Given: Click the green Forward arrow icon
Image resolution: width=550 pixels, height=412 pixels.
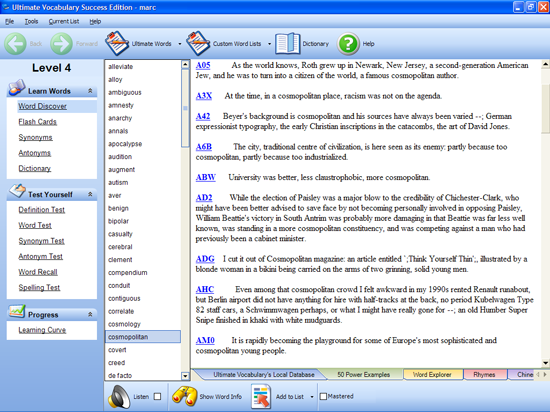Looking at the screenshot, I should (61, 44).
